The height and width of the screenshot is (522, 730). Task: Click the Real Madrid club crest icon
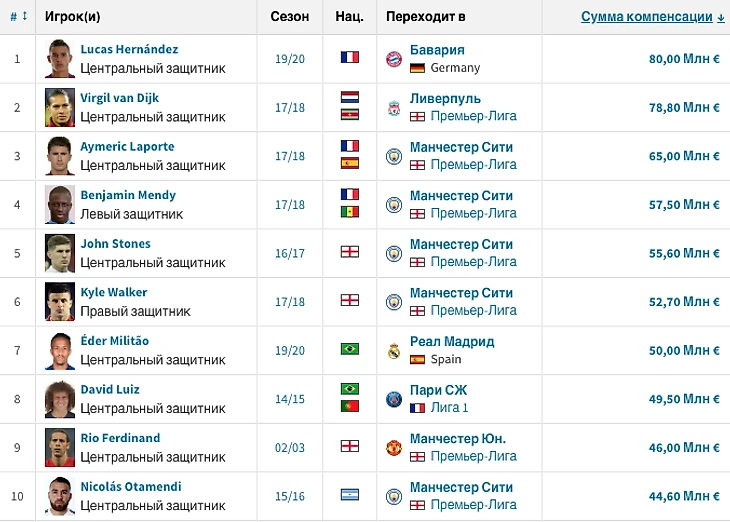(393, 351)
